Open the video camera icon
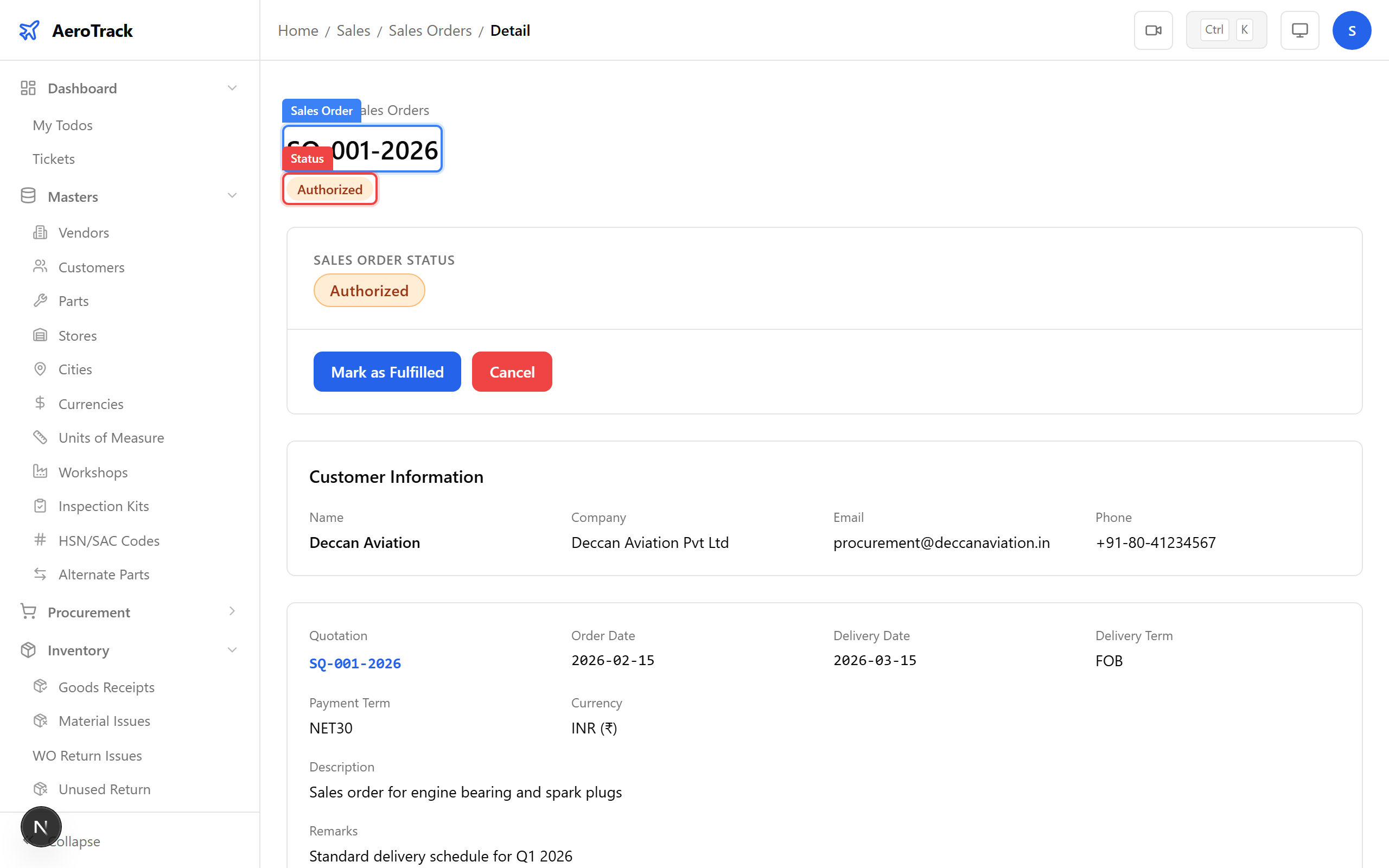 [x=1153, y=29]
